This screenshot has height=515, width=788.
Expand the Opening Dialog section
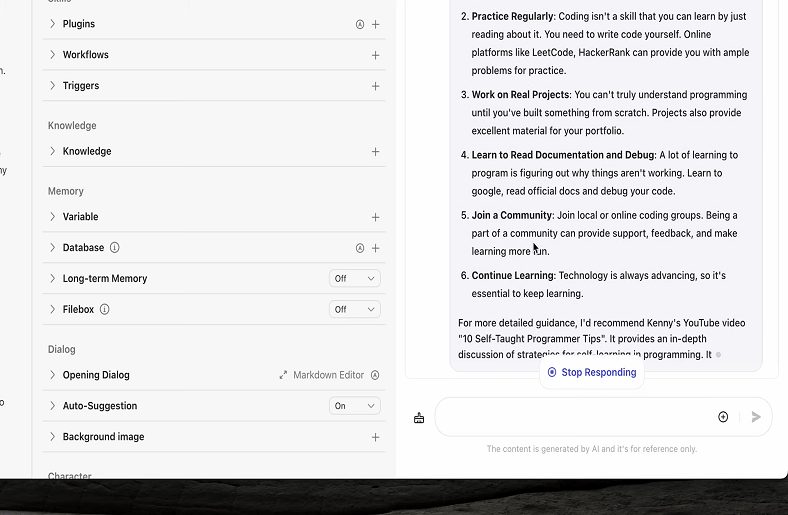[x=52, y=375]
